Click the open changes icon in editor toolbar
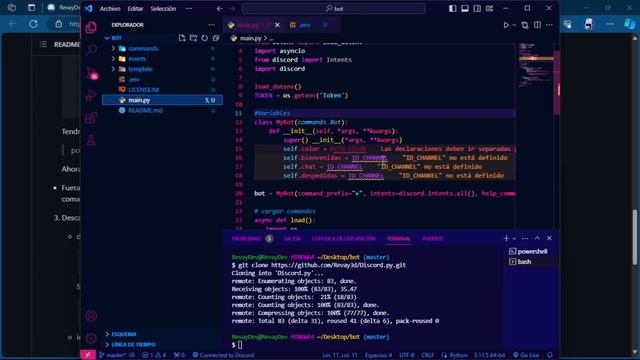Image resolution: width=640 pixels, height=360 pixels. [x=525, y=25]
